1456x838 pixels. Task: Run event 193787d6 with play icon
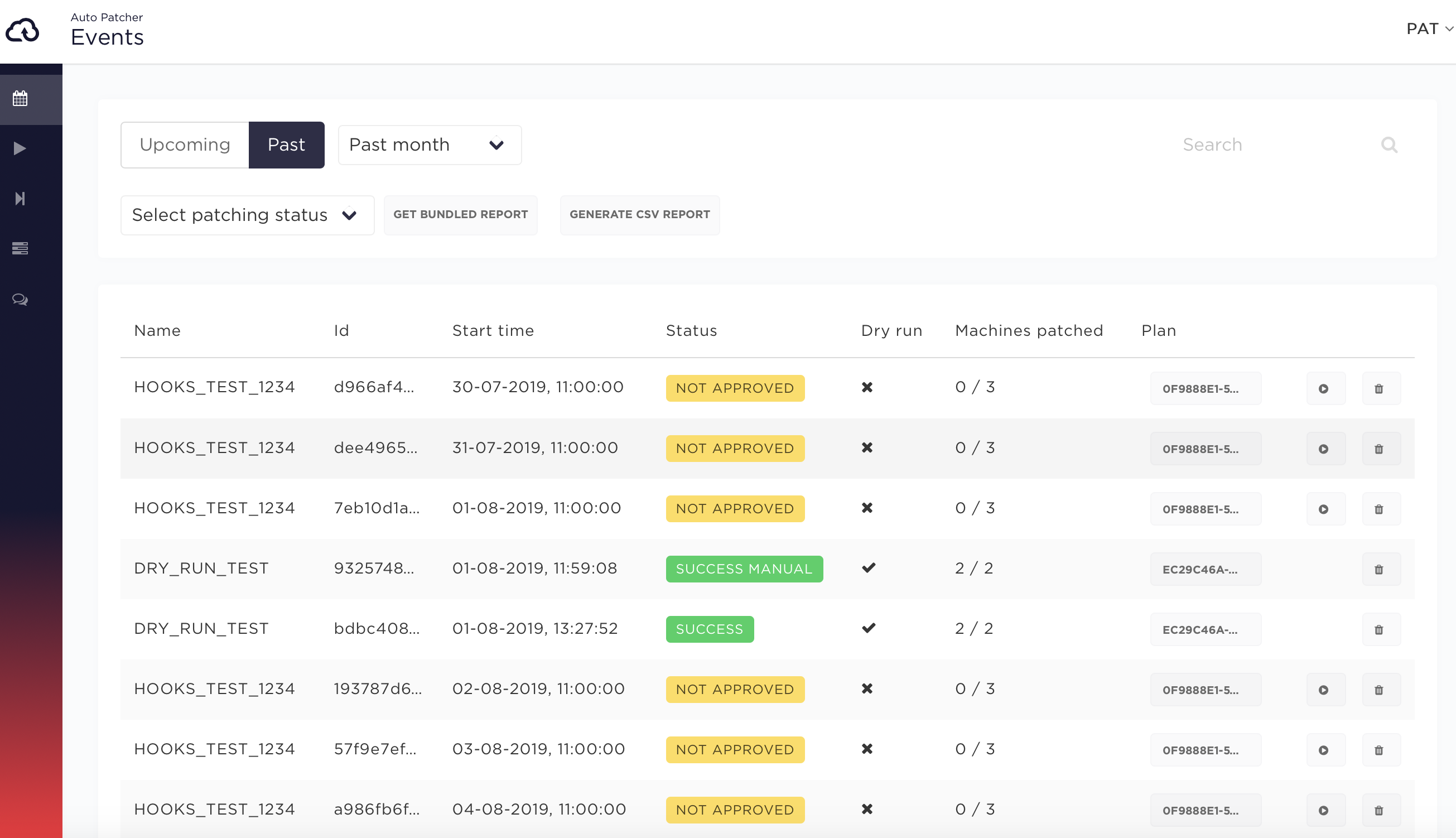tap(1325, 690)
